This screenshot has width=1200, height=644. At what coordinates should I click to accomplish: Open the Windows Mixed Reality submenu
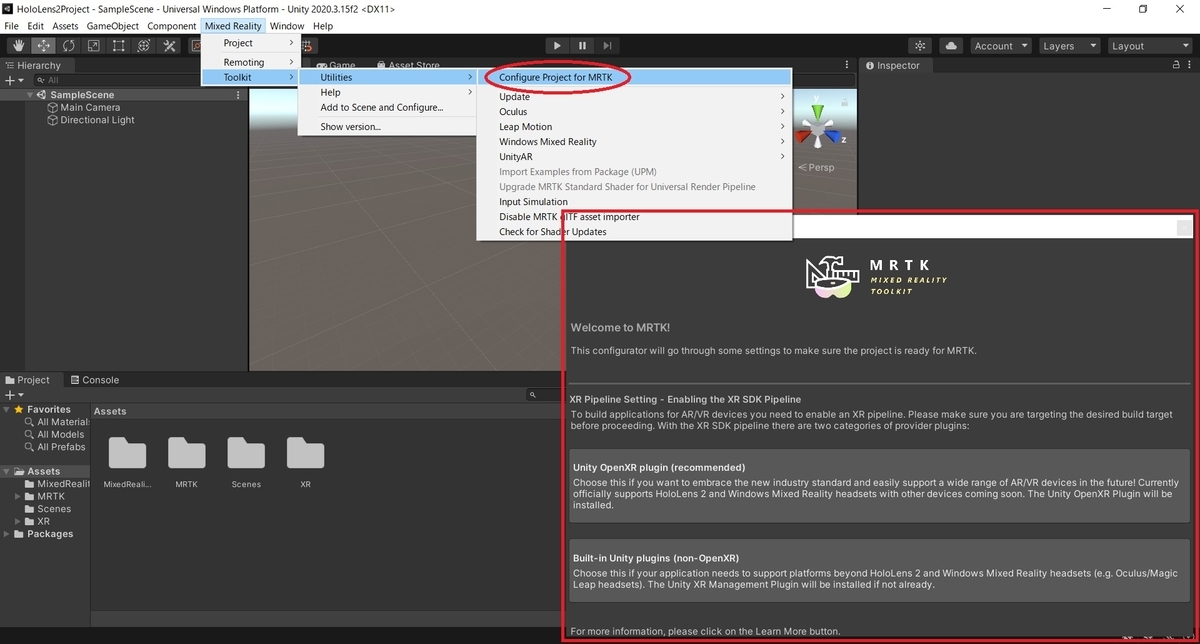634,142
